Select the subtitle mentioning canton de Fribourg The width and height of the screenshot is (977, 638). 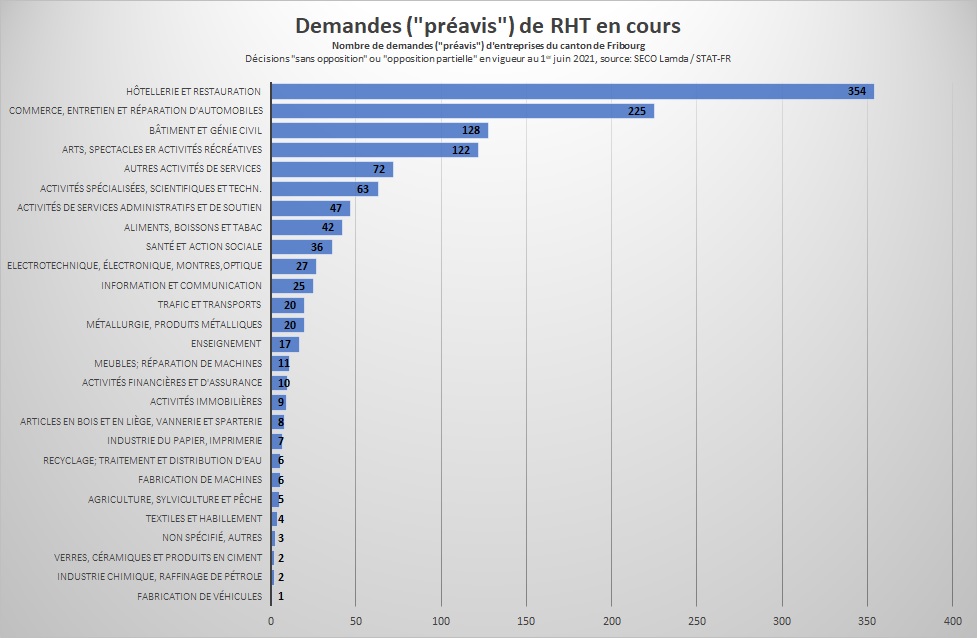(x=488, y=46)
